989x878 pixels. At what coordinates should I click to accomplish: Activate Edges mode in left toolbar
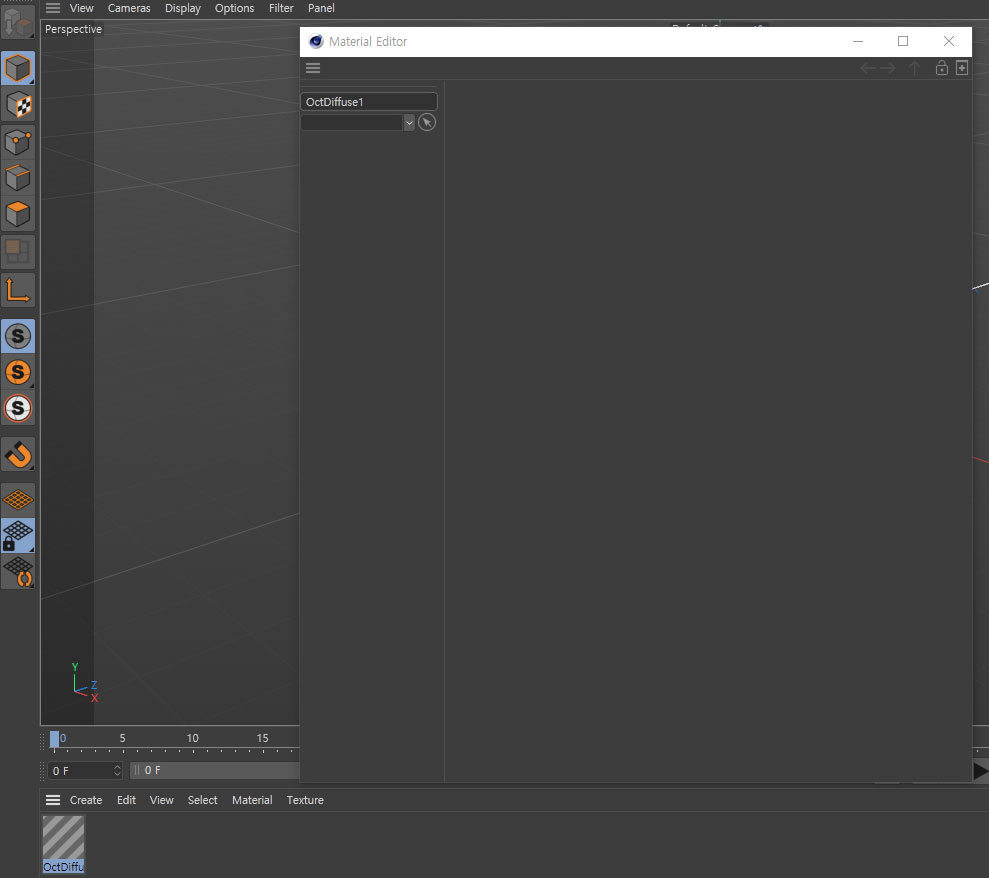click(x=18, y=178)
